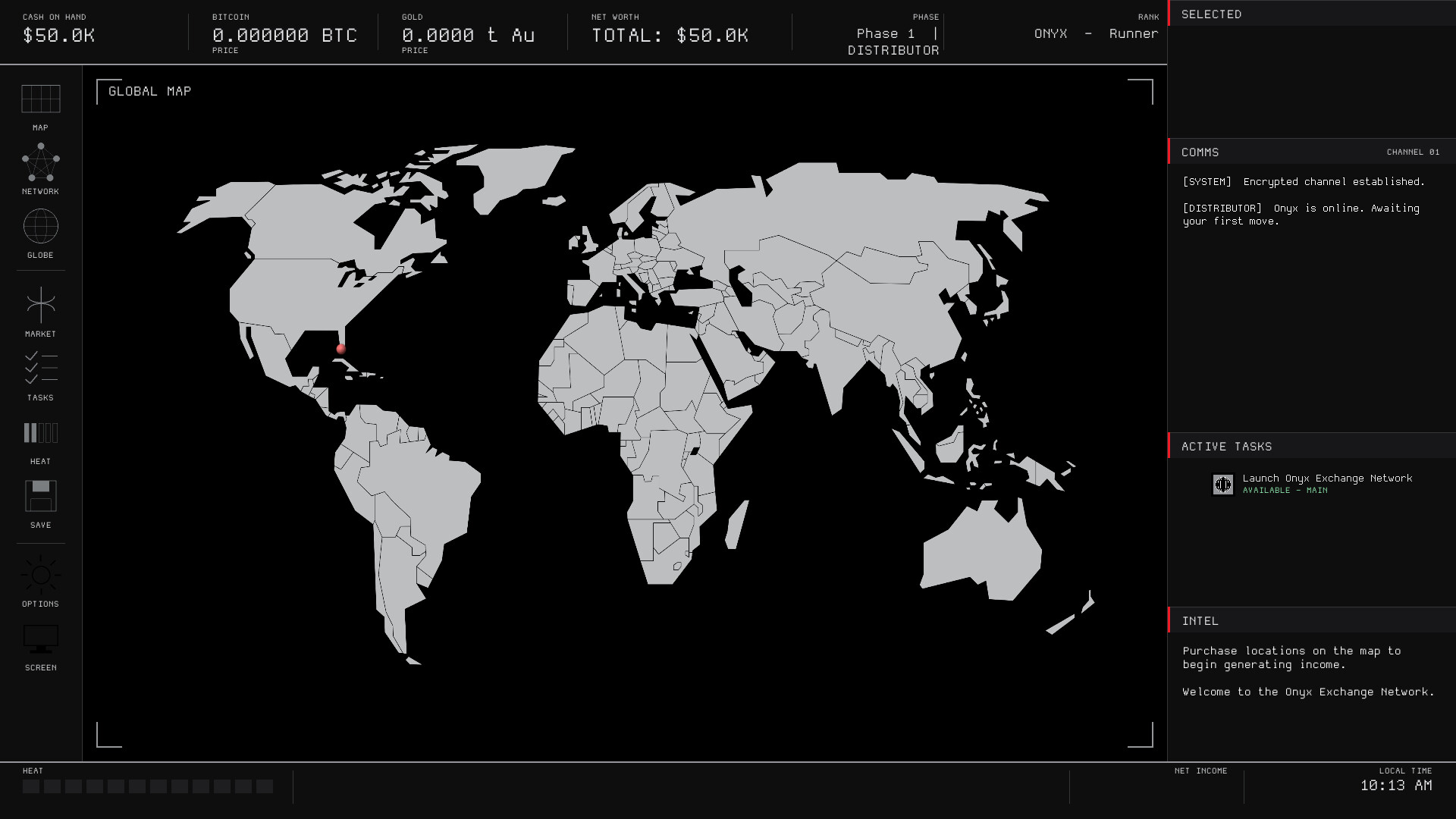This screenshot has height=819, width=1456.
Task: Select the SELECTED panel header
Action: click(1312, 14)
